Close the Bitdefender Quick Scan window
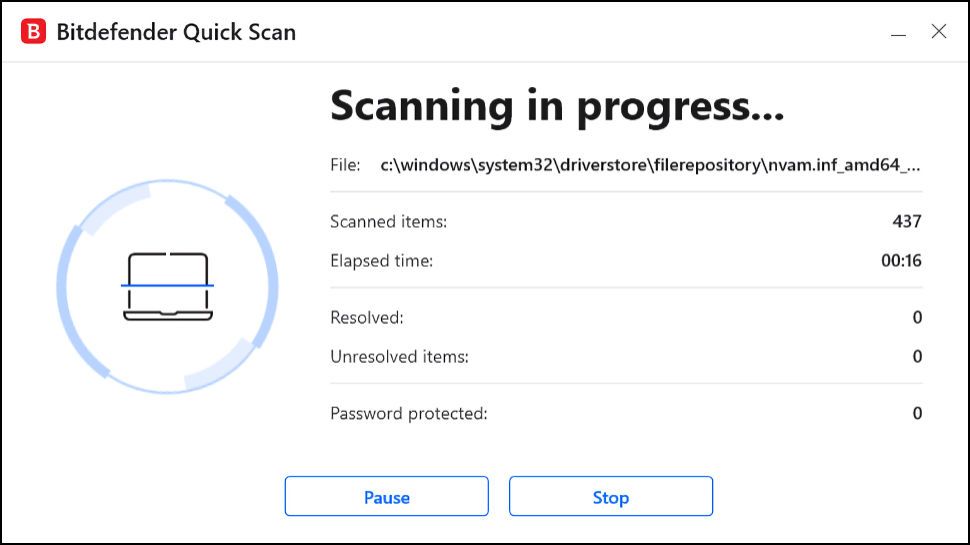Viewport: 970px width, 545px height. coord(939,32)
